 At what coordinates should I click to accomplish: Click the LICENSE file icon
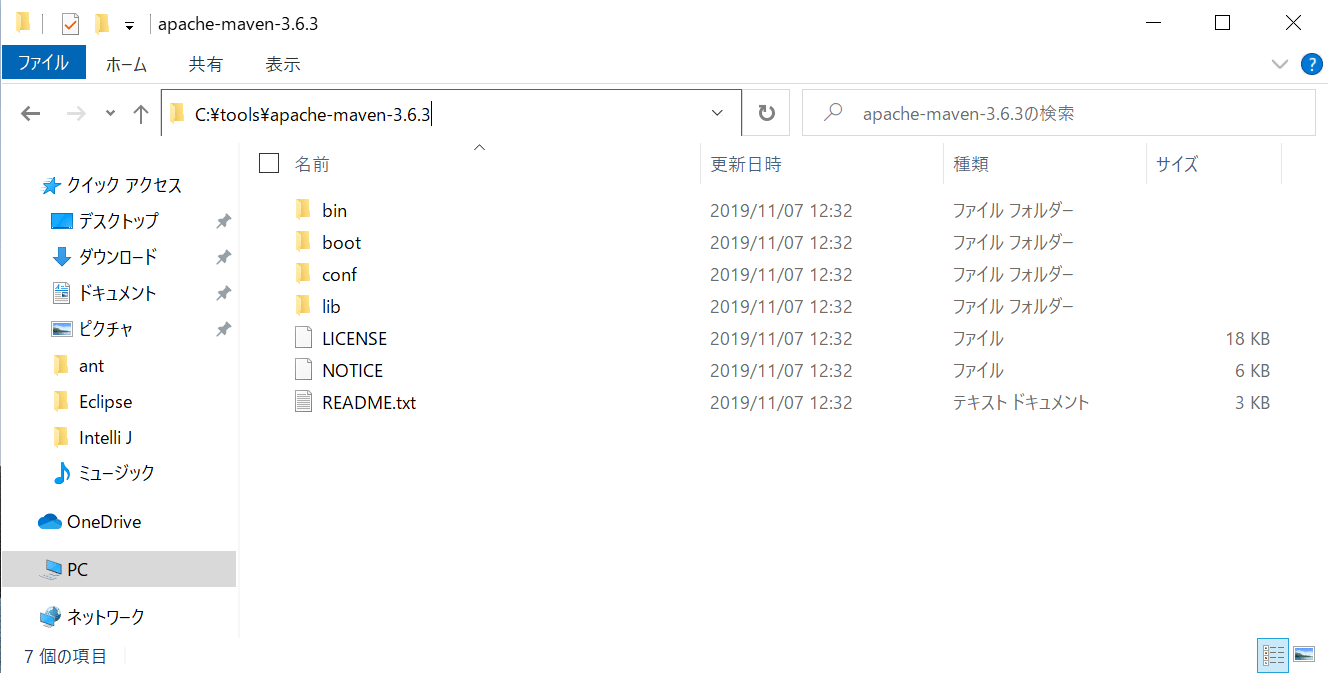304,338
